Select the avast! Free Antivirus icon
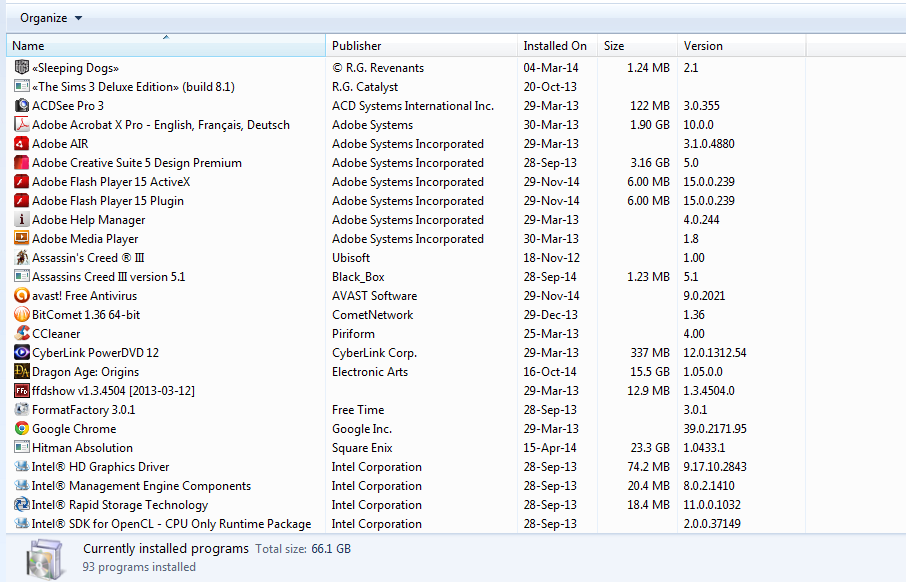Image resolution: width=906 pixels, height=582 pixels. (x=22, y=296)
